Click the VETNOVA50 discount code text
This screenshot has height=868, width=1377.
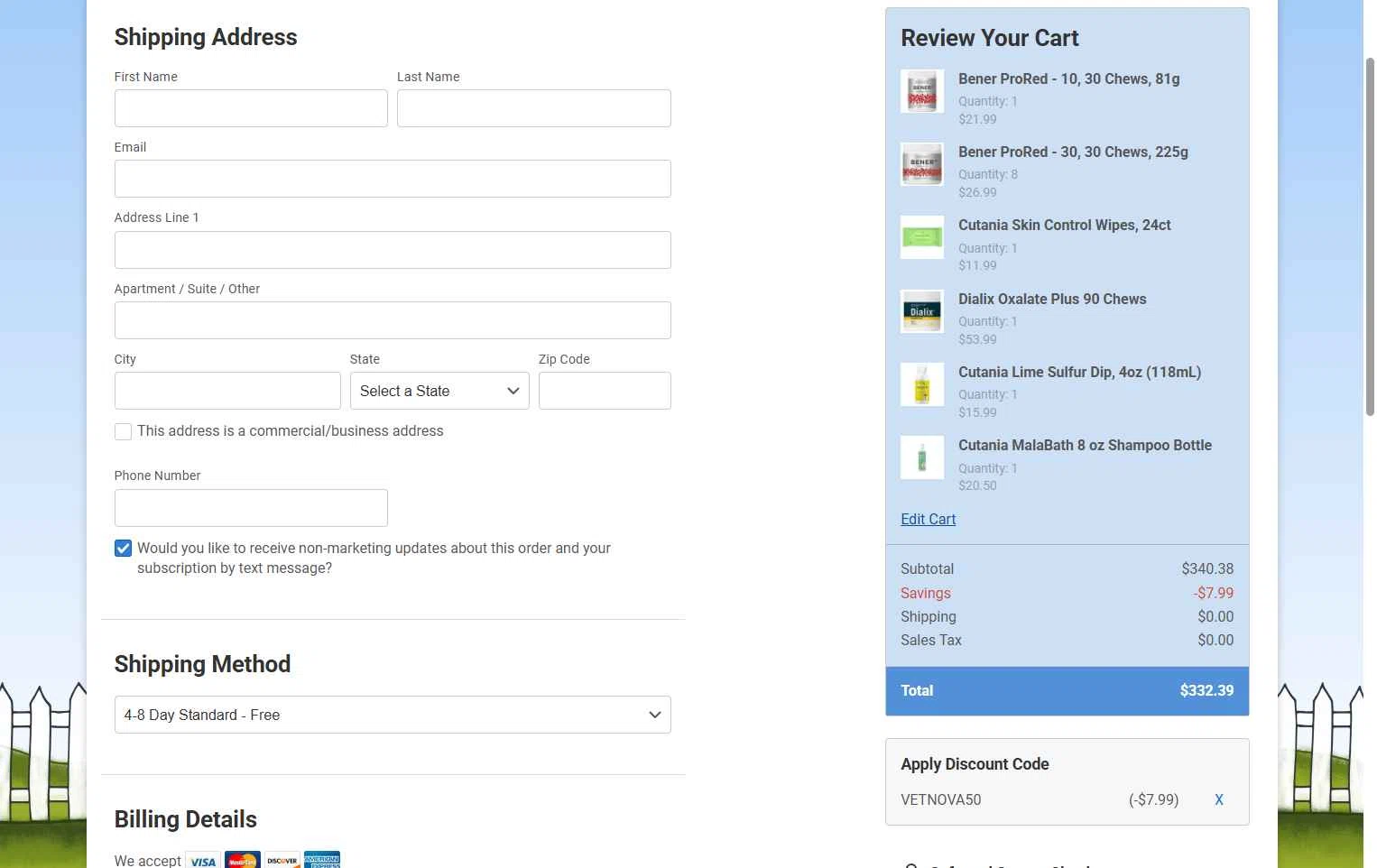[x=940, y=799]
